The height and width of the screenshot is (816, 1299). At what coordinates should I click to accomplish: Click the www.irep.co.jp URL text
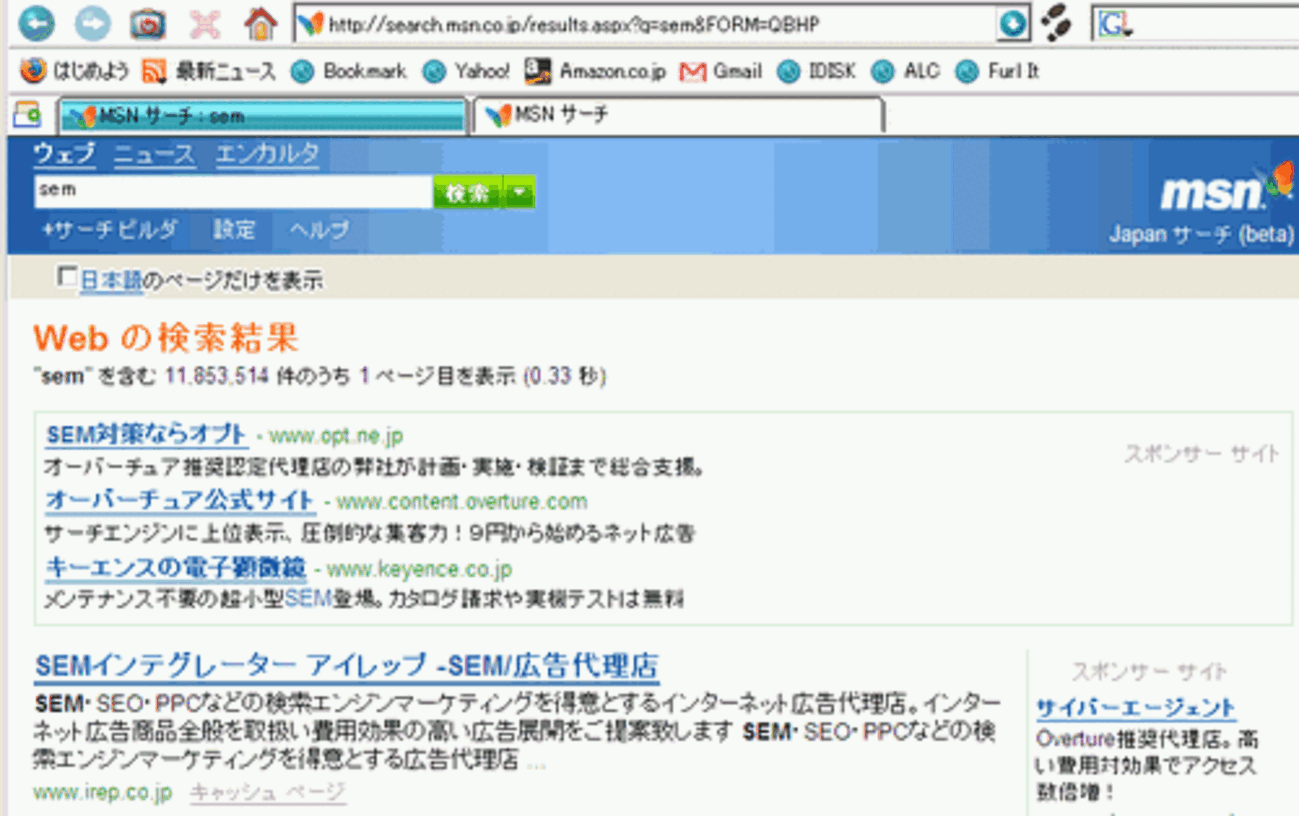(102, 793)
